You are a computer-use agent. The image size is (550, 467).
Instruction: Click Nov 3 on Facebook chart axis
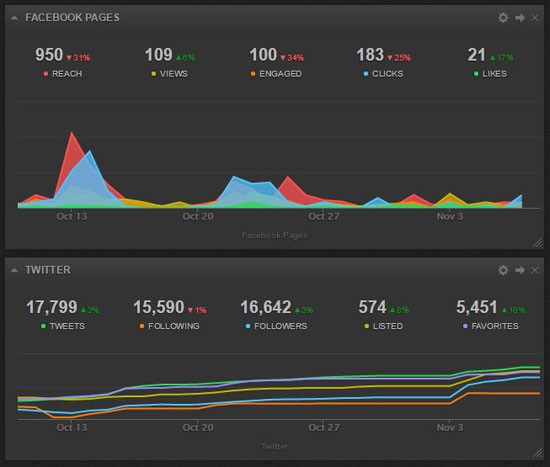tap(450, 216)
